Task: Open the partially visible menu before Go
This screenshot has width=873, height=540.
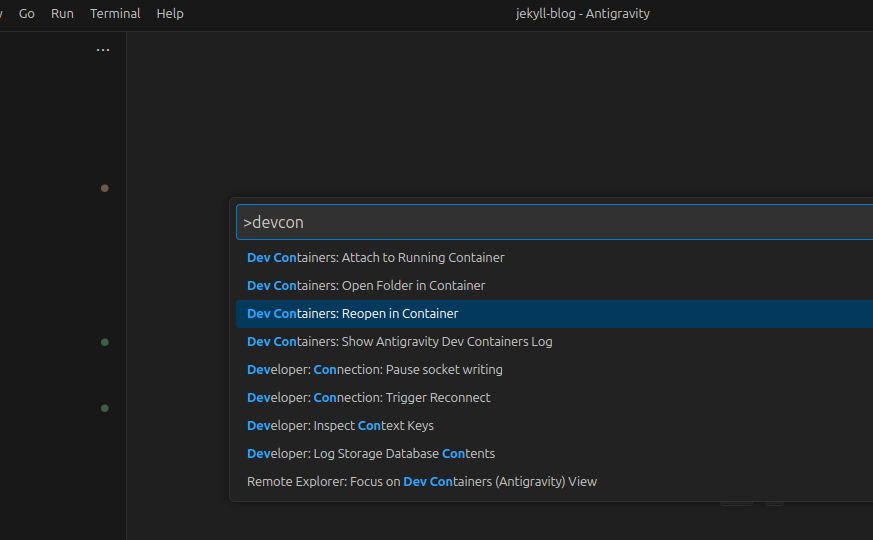Action: (x=2, y=14)
